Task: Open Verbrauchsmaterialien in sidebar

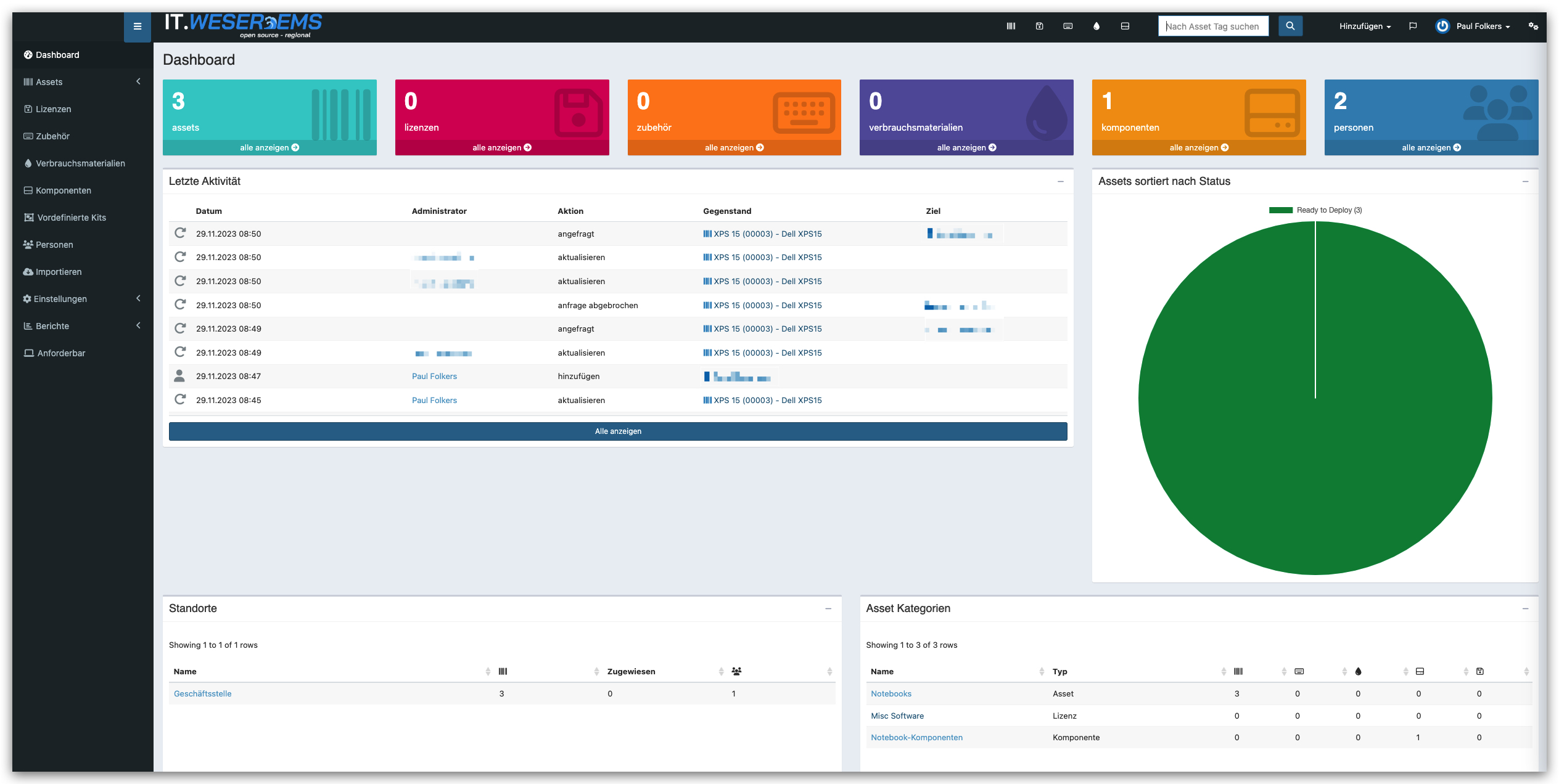Action: point(83,163)
